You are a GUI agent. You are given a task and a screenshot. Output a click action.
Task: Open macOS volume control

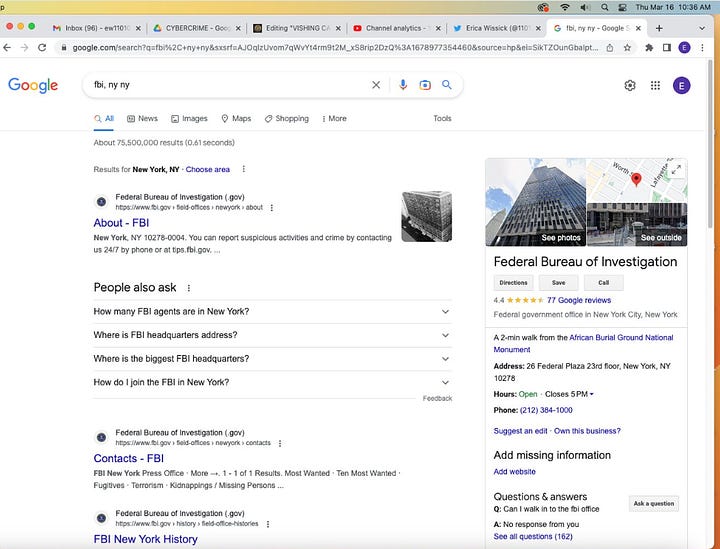click(x=585, y=7)
